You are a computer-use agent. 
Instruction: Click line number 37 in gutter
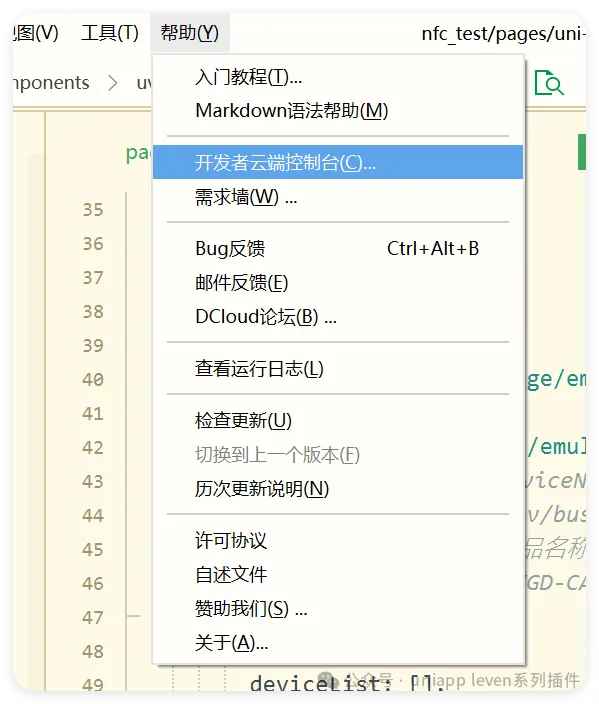click(93, 277)
